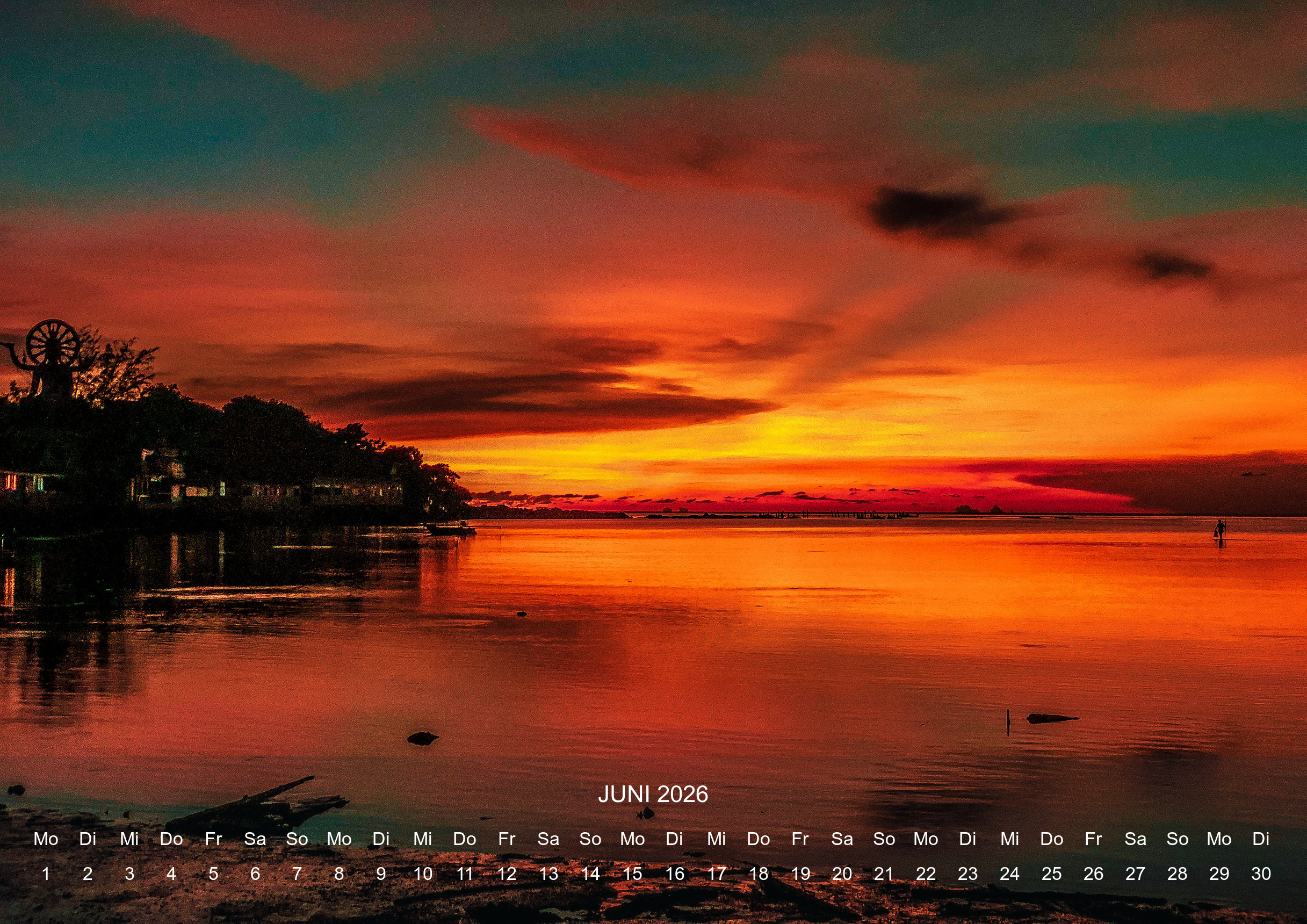Click the Sa label above date 13
Screen dimensions: 1307x924
click(x=548, y=839)
